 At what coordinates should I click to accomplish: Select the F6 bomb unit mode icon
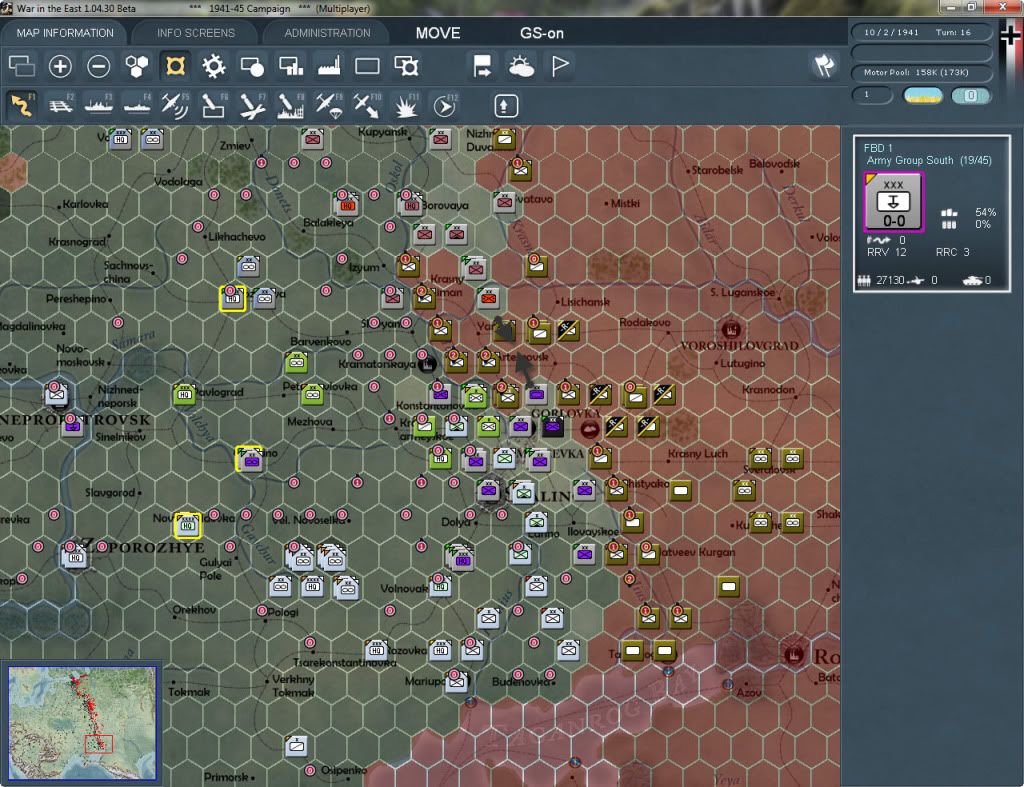click(214, 105)
